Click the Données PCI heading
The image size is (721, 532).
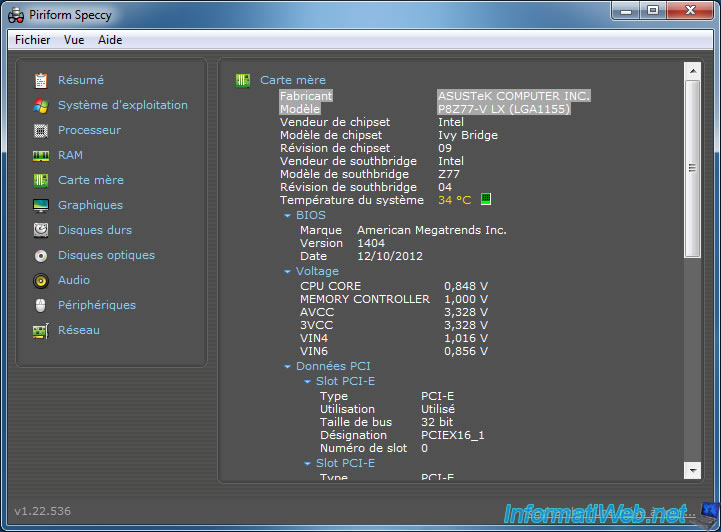[x=333, y=366]
